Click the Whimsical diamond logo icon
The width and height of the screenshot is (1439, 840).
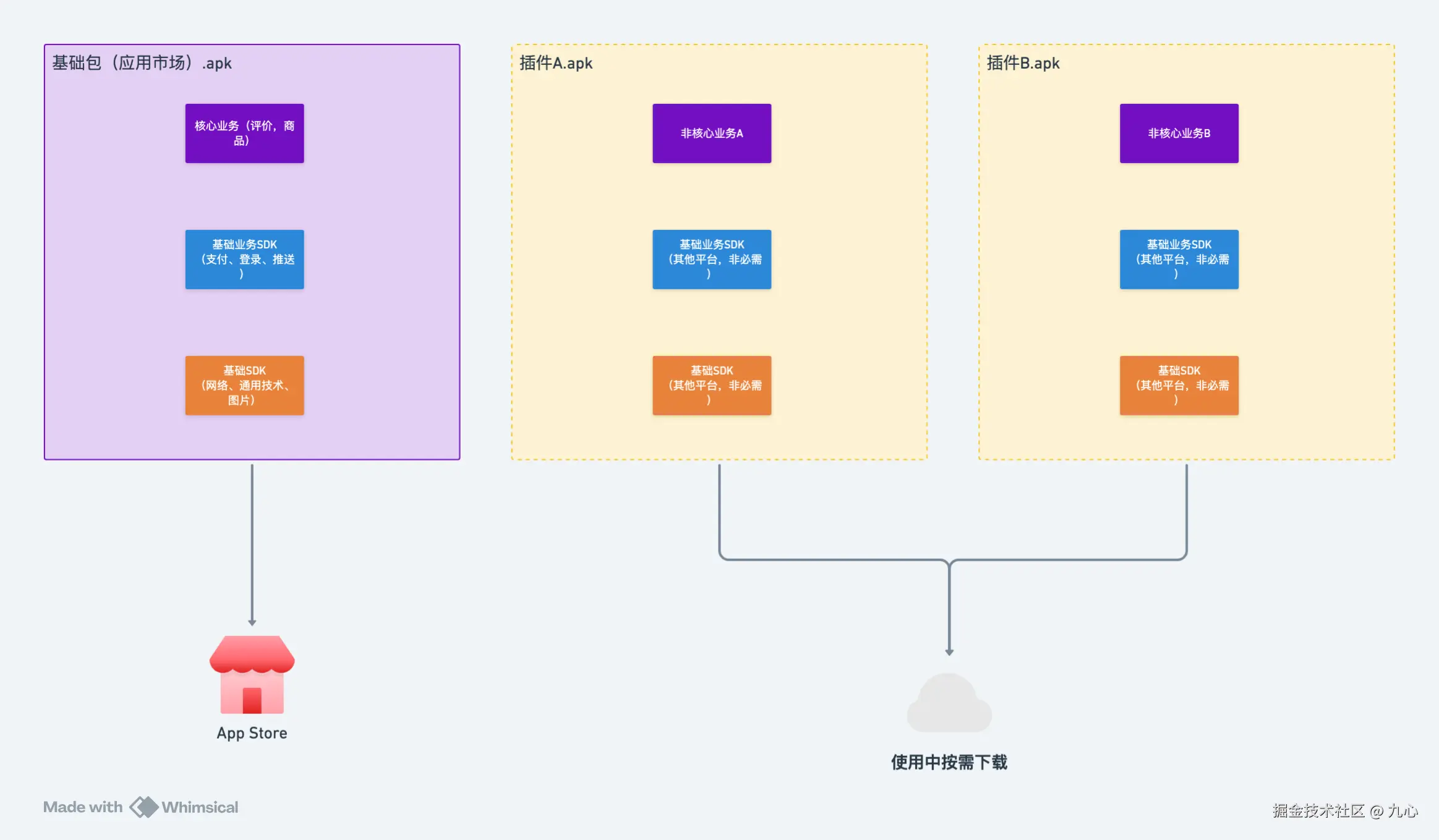pyautogui.click(x=143, y=807)
